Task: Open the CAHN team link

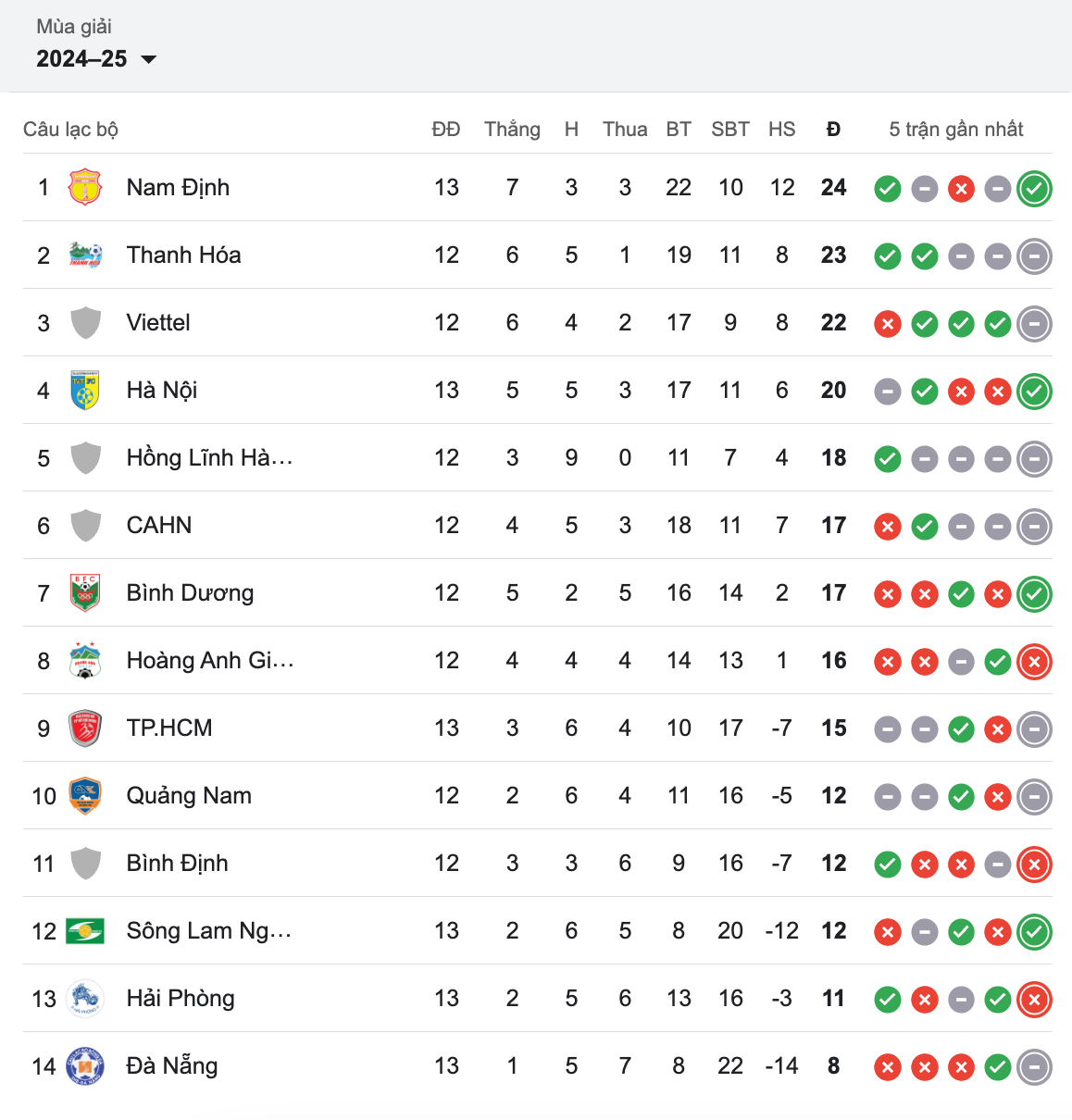Action: point(159,526)
